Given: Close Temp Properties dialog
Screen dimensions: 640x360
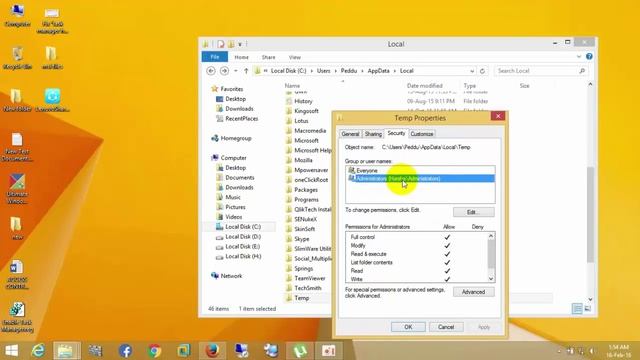Looking at the screenshot, I should (498, 116).
